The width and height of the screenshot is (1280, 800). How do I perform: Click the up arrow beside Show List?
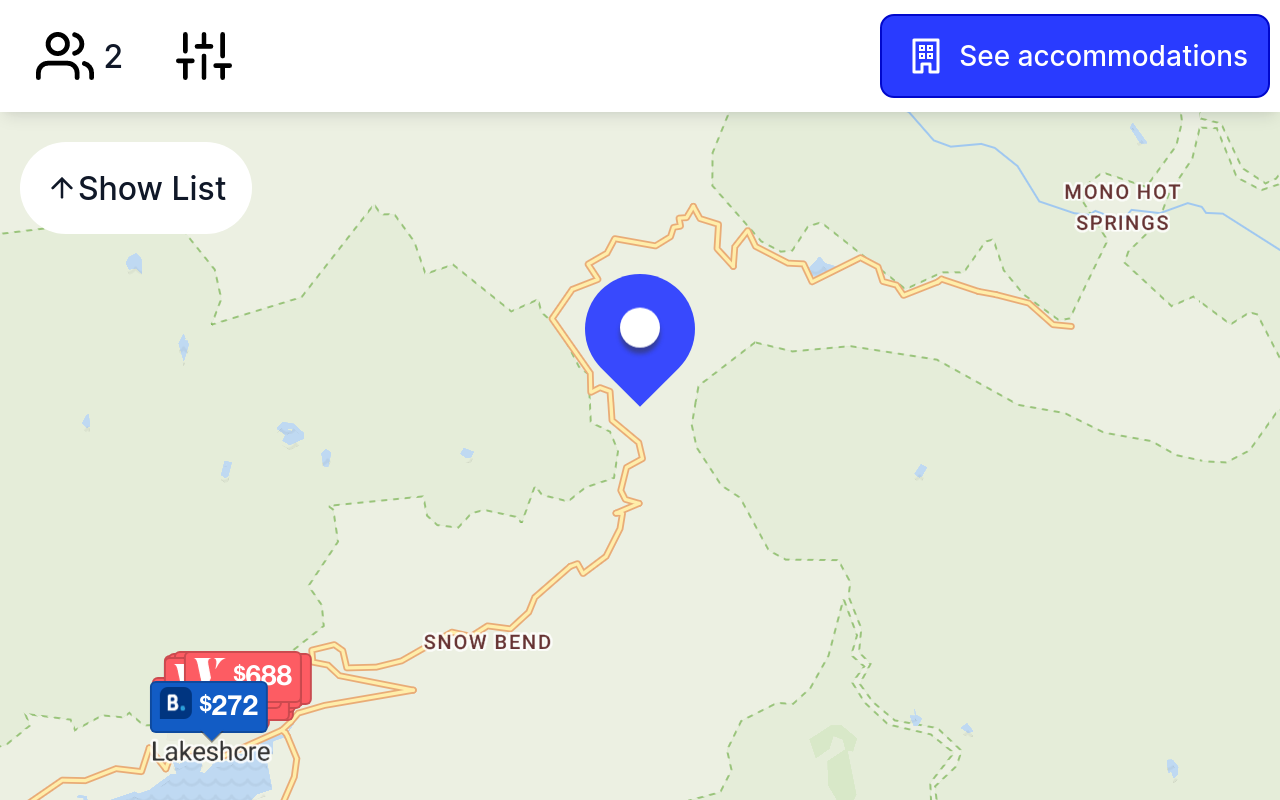[x=62, y=188]
